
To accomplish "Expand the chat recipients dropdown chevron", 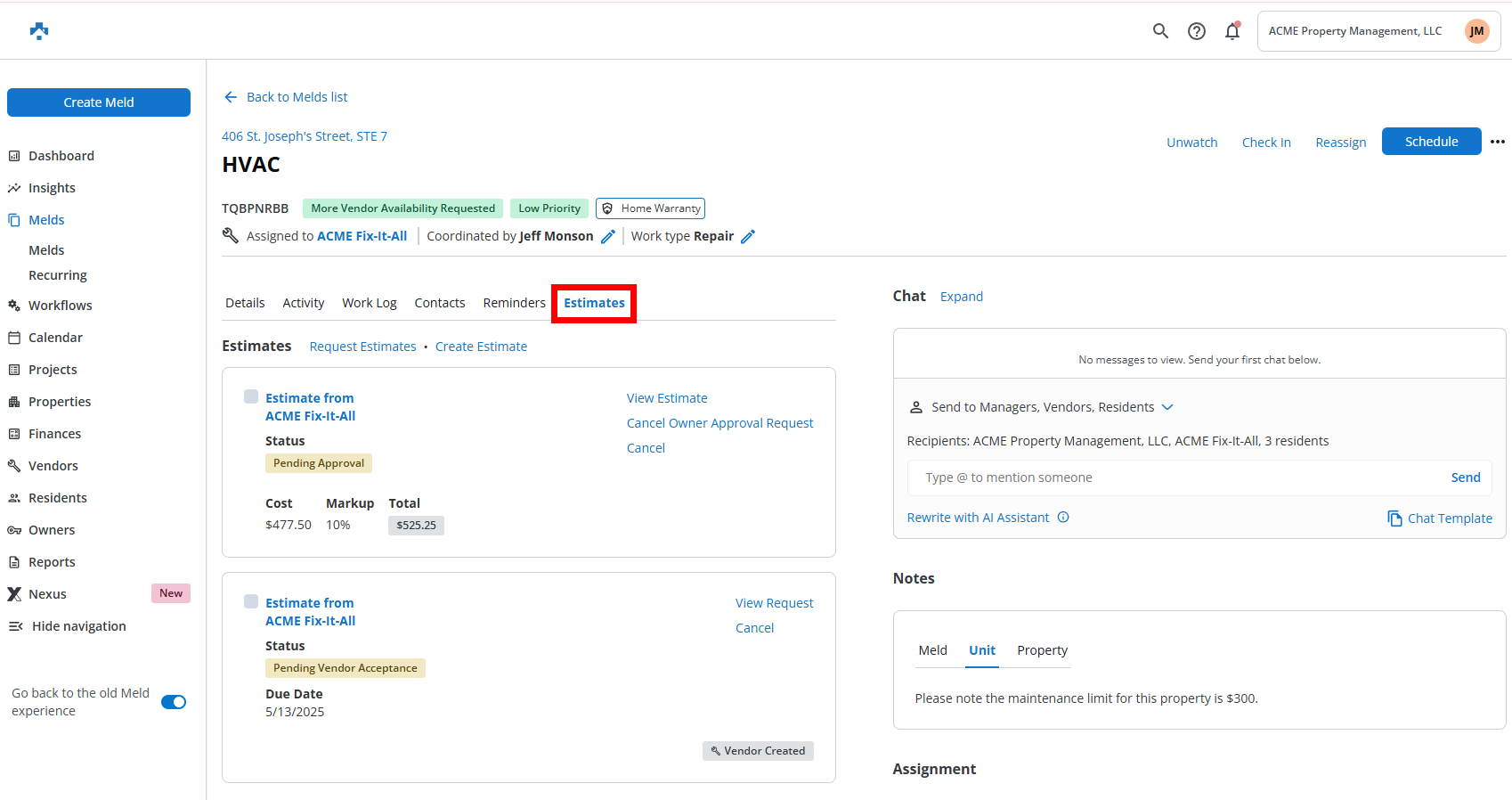I will click(x=1167, y=407).
